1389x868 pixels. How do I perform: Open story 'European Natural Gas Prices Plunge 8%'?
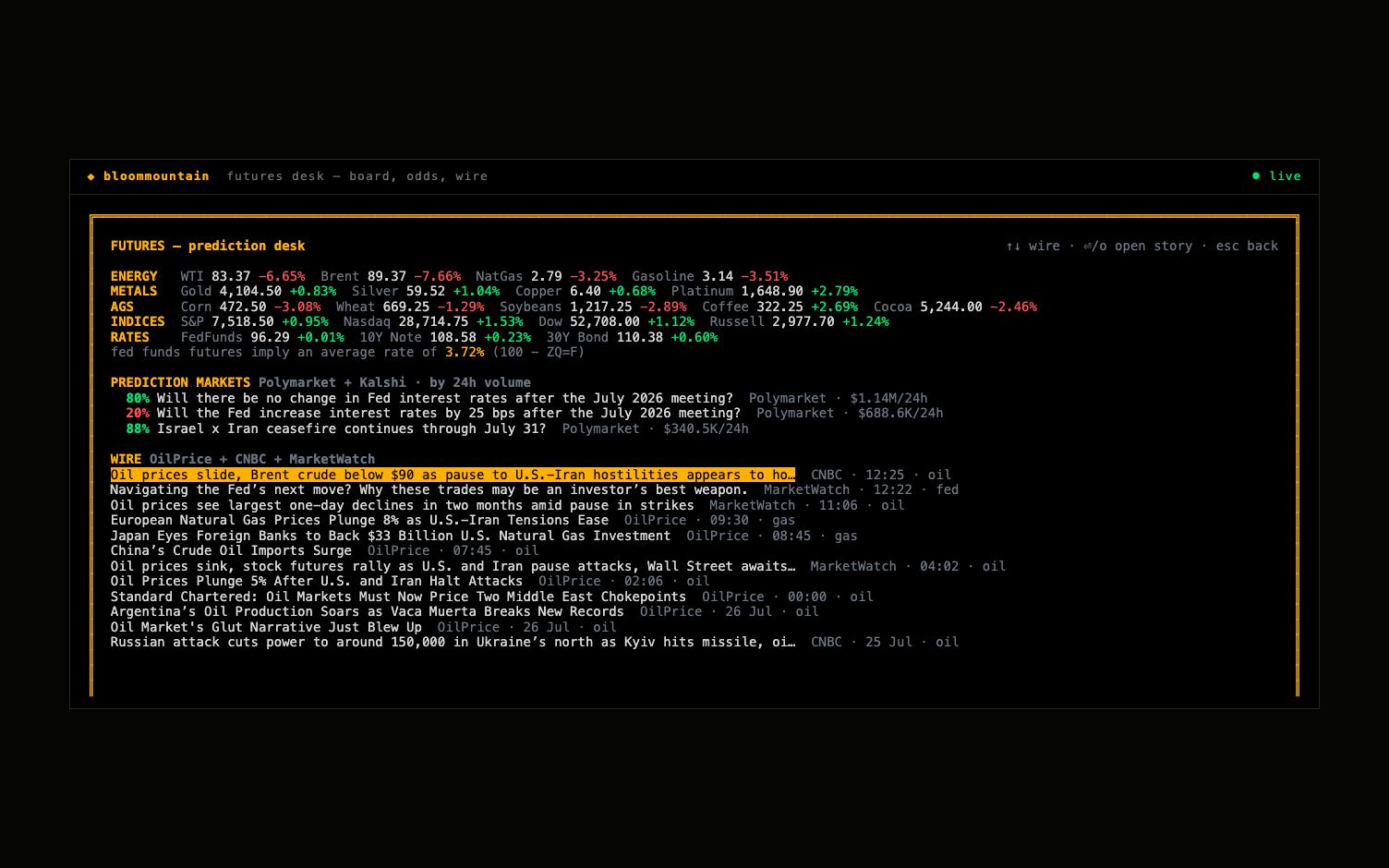(x=359, y=520)
